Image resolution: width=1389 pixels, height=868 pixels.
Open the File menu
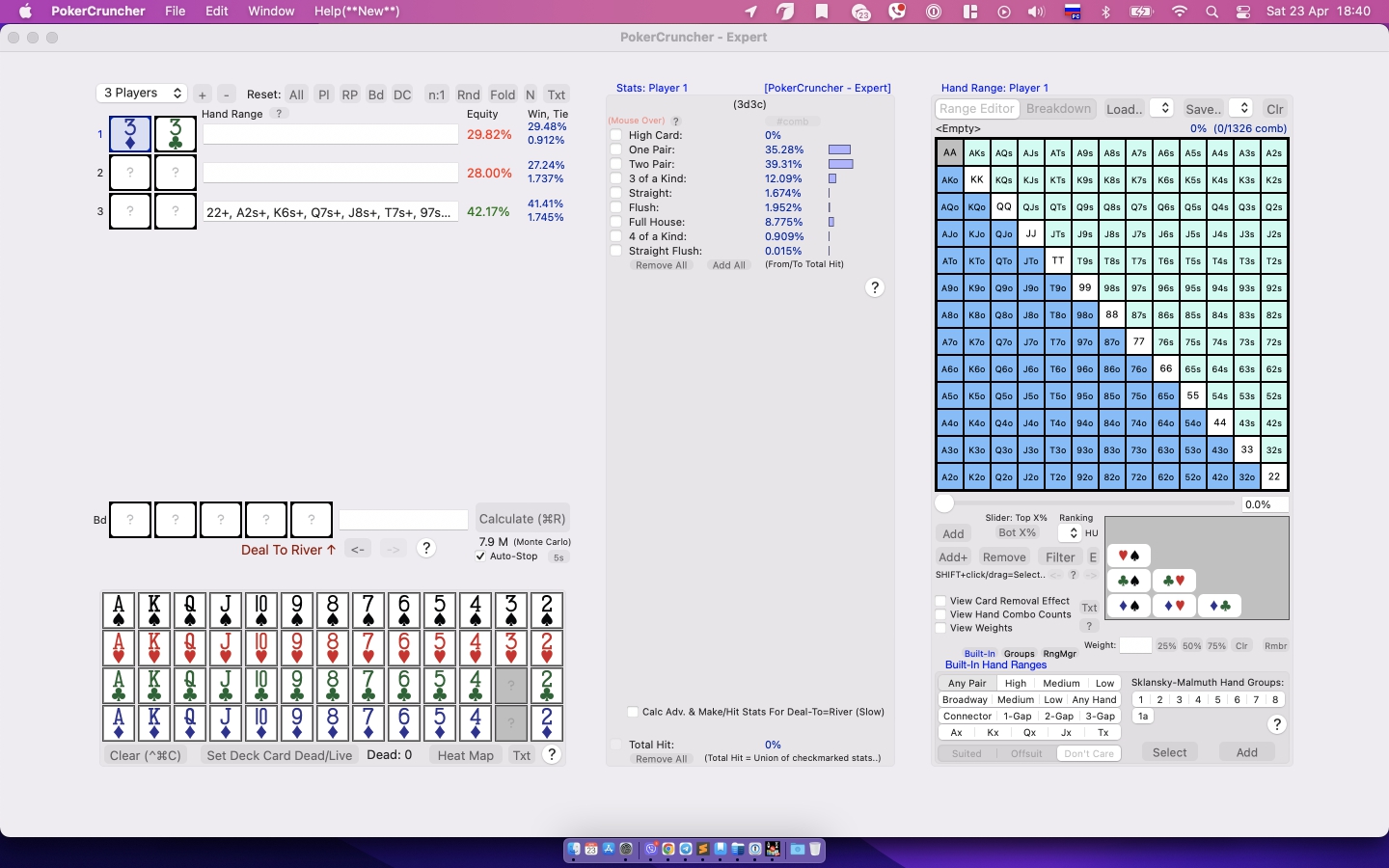click(x=176, y=12)
